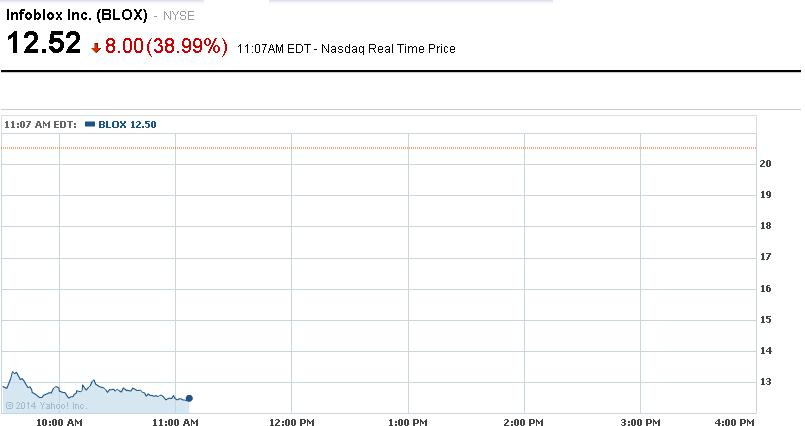Viewport: 805px width, 426px height.
Task: Click the 16 price axis label
Action: click(x=766, y=288)
